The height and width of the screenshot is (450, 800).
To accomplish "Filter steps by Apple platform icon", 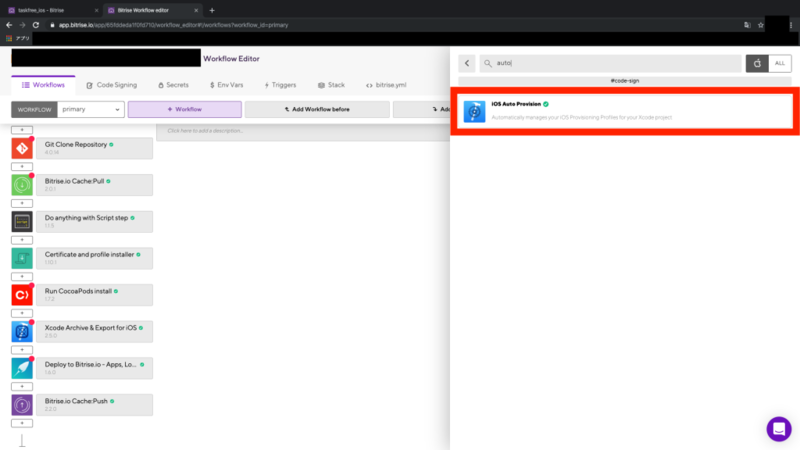I will click(x=757, y=63).
